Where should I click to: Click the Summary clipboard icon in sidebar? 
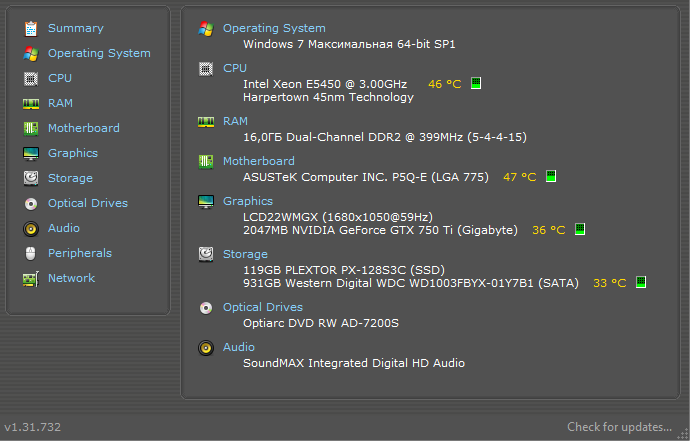31,28
